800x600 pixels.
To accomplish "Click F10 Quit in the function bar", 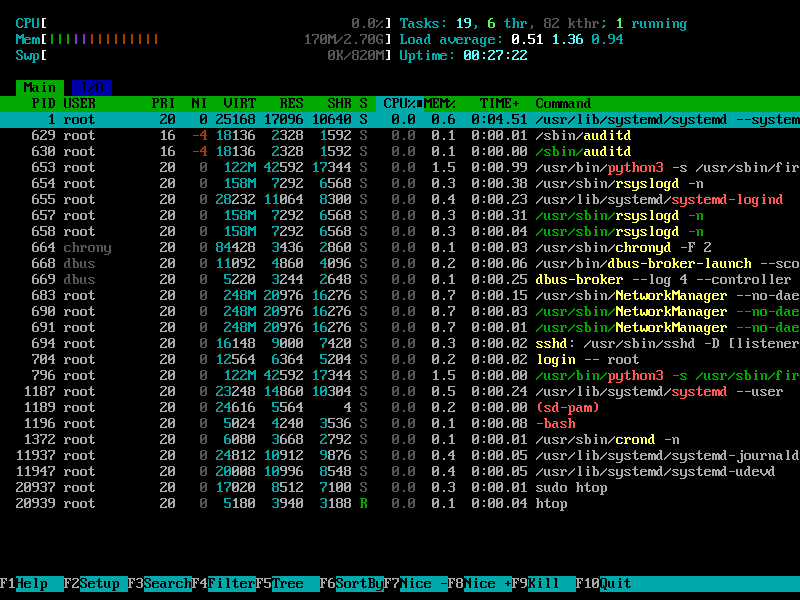I will point(604,584).
